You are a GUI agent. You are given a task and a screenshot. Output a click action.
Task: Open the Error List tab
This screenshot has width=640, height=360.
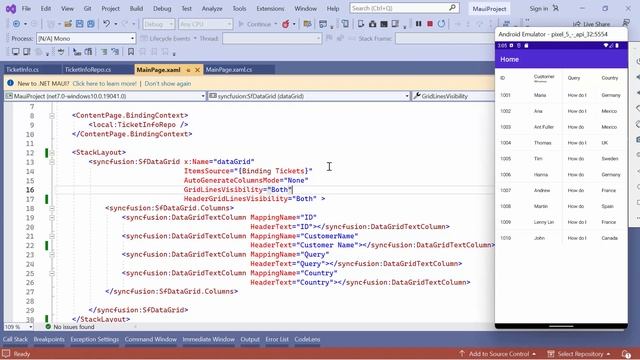click(277, 339)
